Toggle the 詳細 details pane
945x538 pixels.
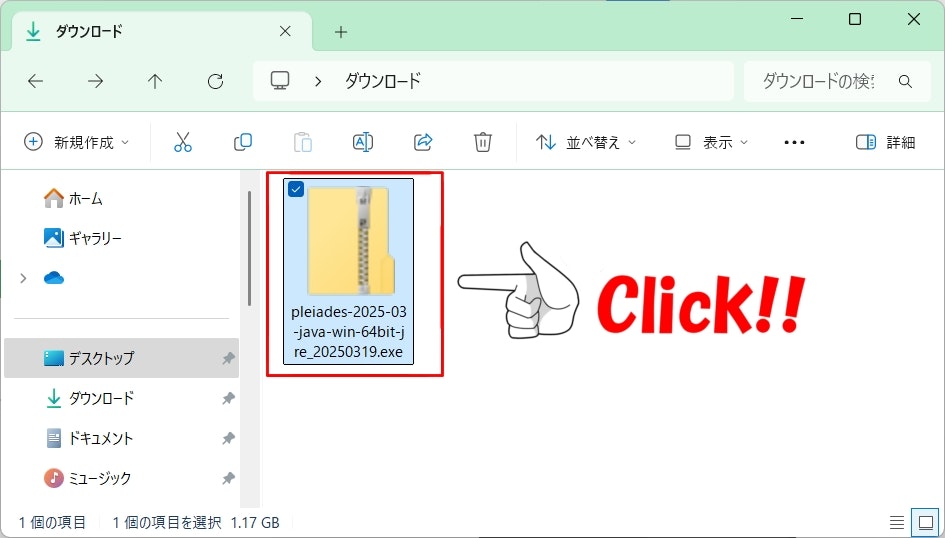(x=885, y=142)
